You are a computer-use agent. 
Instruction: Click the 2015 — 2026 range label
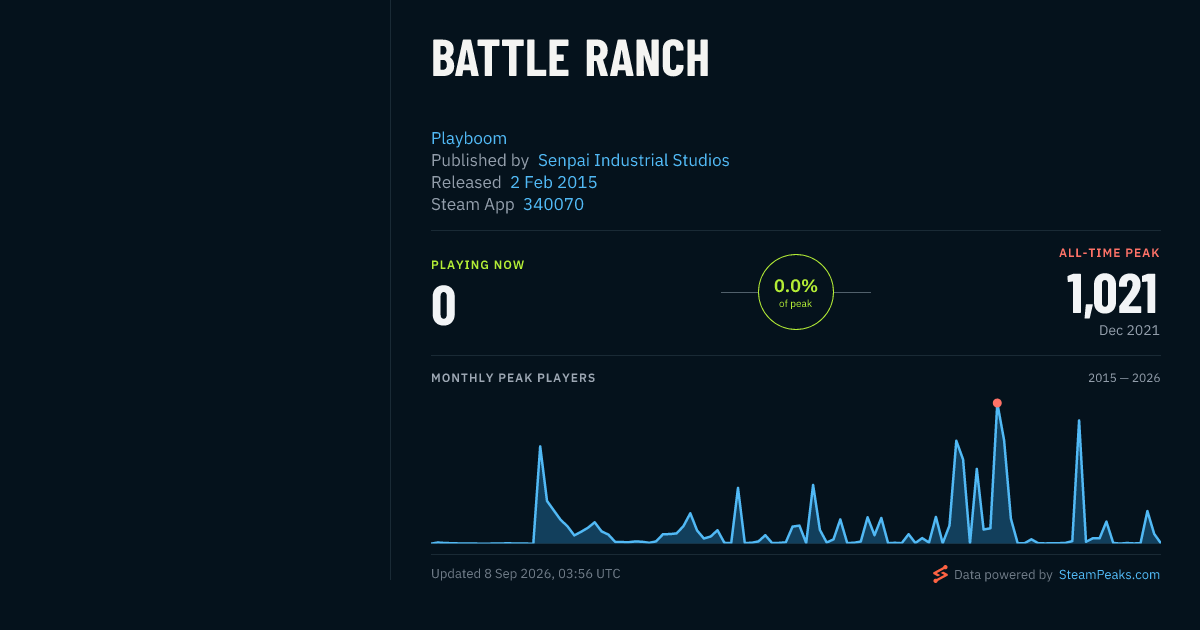point(1124,378)
